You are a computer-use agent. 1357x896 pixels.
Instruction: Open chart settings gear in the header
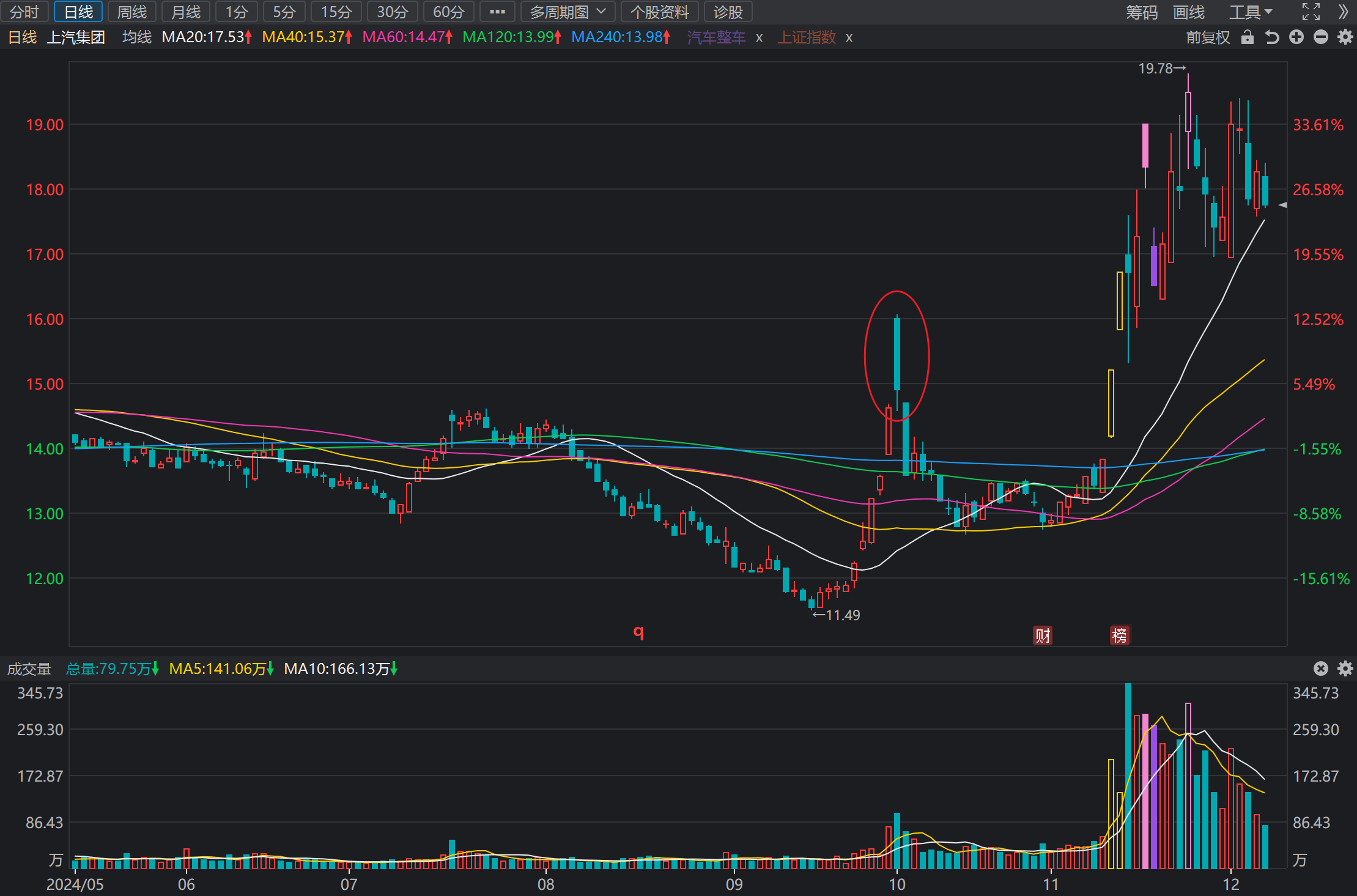pyautogui.click(x=1345, y=37)
